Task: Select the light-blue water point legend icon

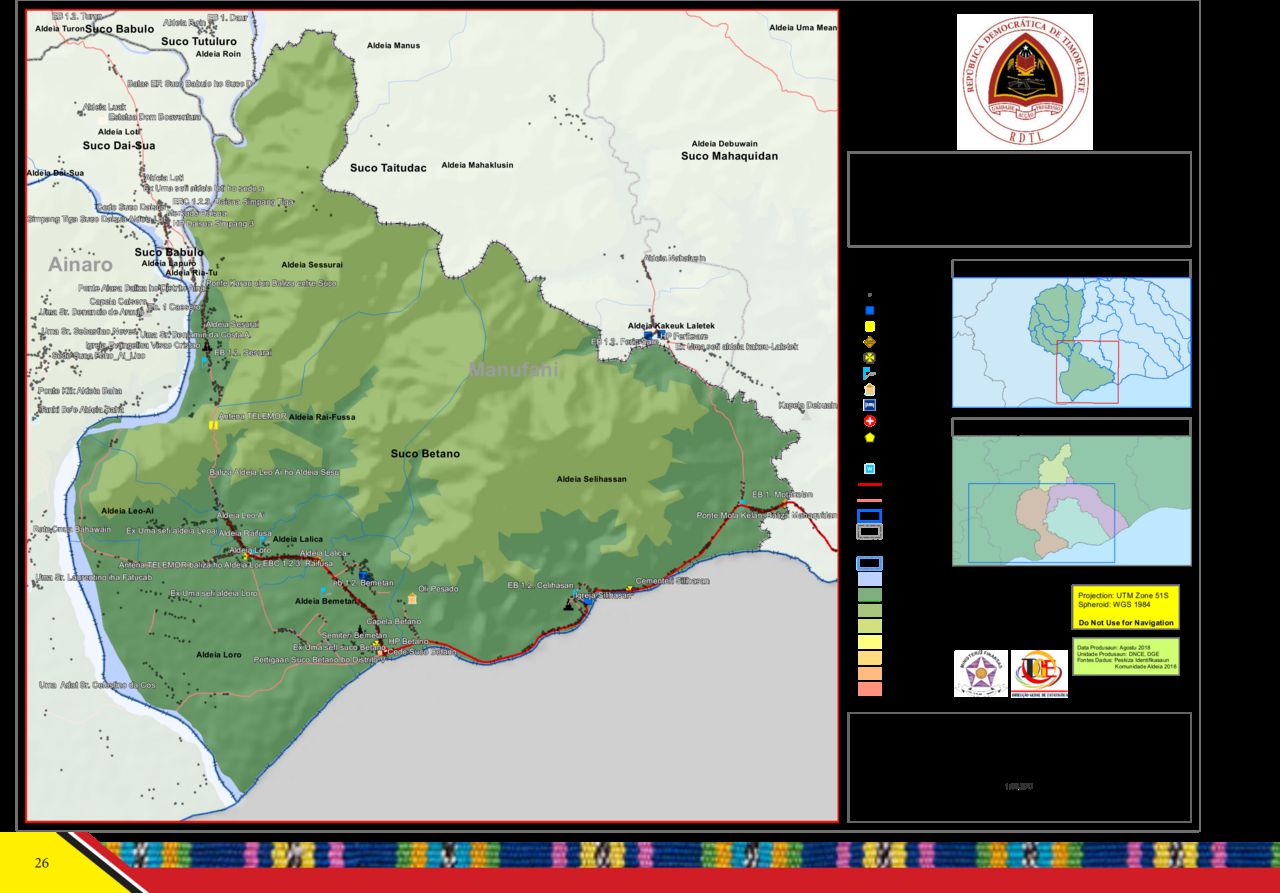Action: [x=870, y=468]
